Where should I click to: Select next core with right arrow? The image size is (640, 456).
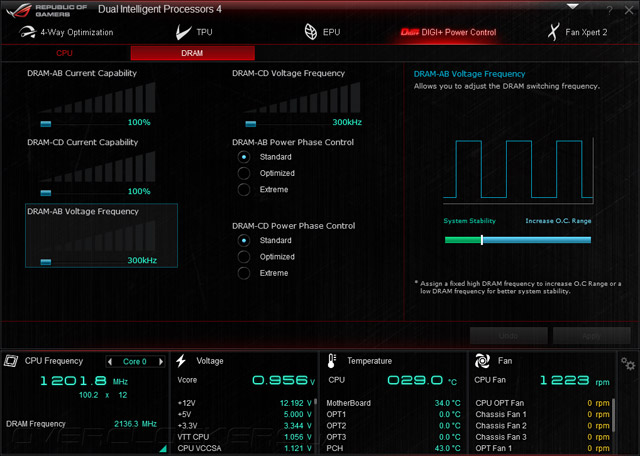point(161,361)
